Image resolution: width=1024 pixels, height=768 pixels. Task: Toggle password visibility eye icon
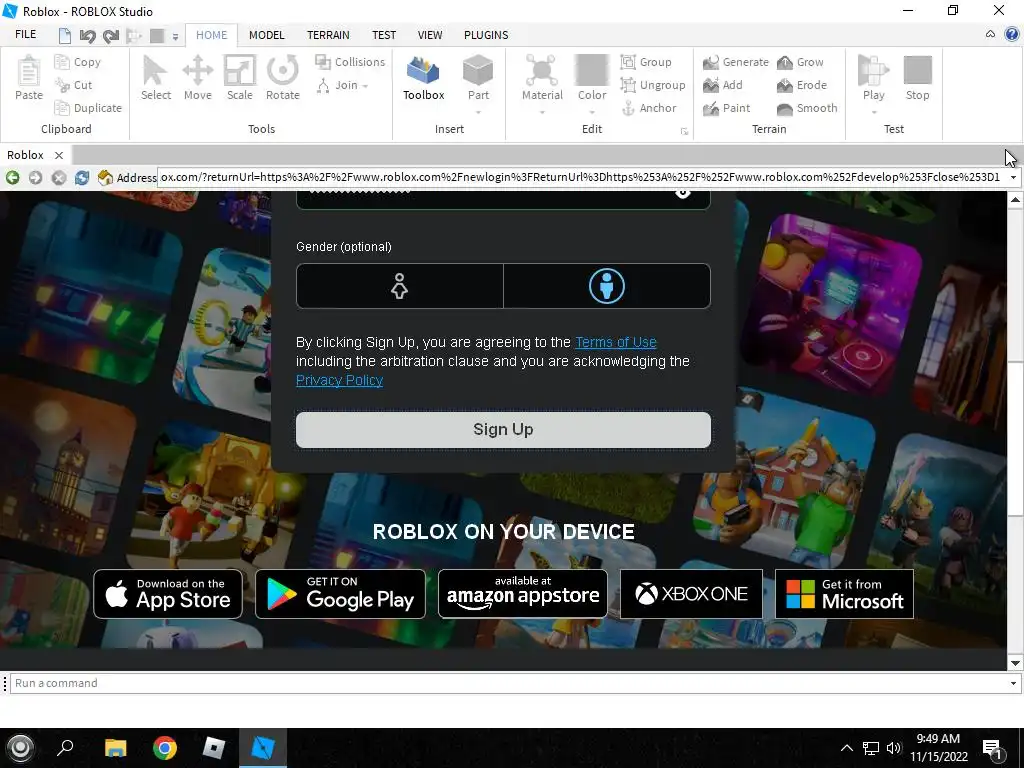(682, 193)
